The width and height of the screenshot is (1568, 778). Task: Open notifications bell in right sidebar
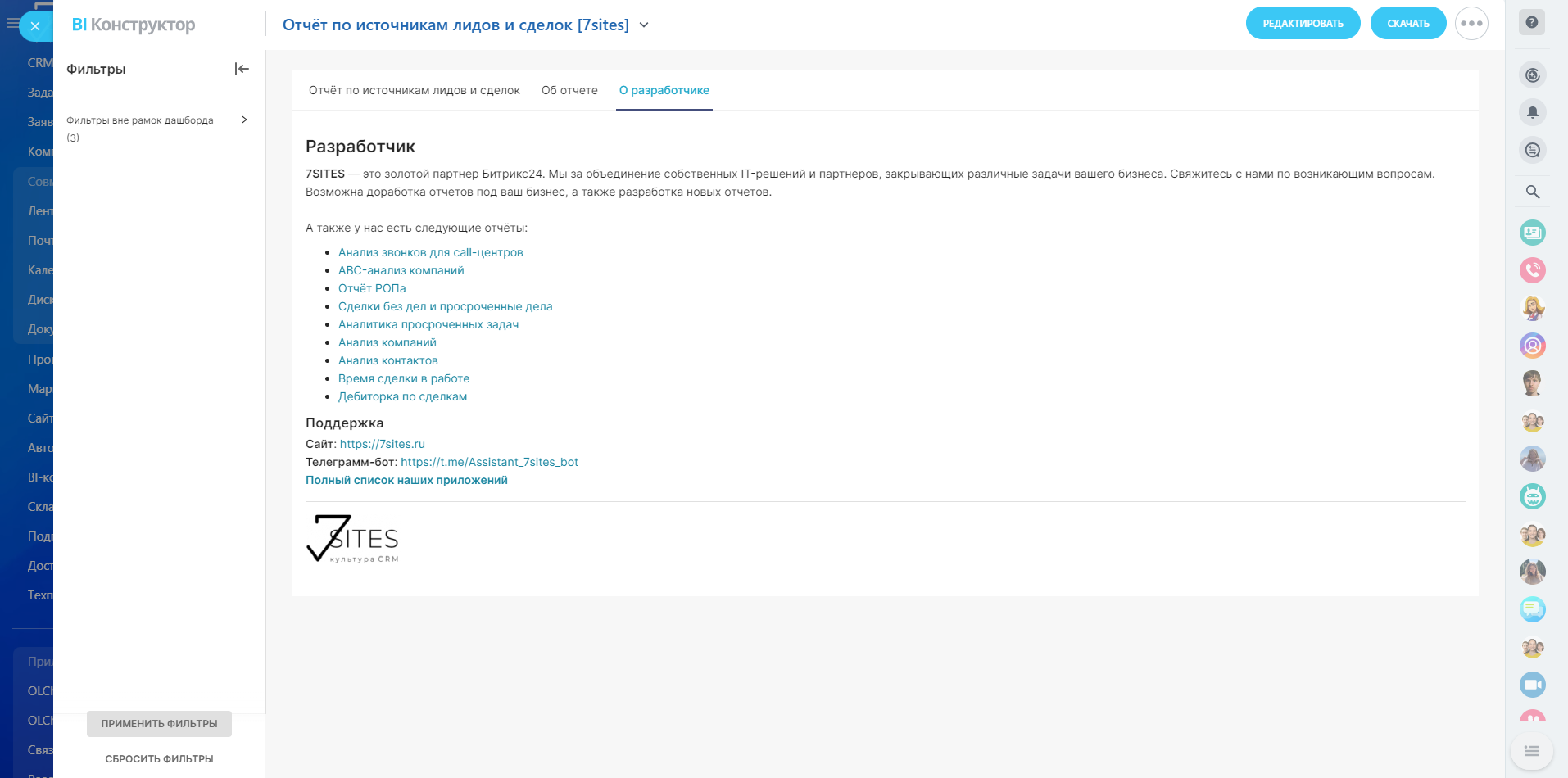click(1532, 112)
